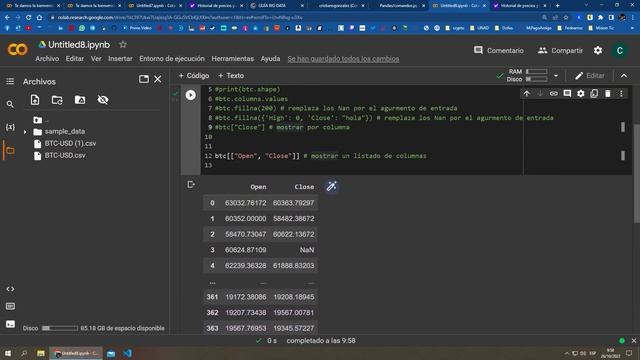This screenshot has height=360, width=640.
Task: Click the Open column header
Action: coord(258,187)
